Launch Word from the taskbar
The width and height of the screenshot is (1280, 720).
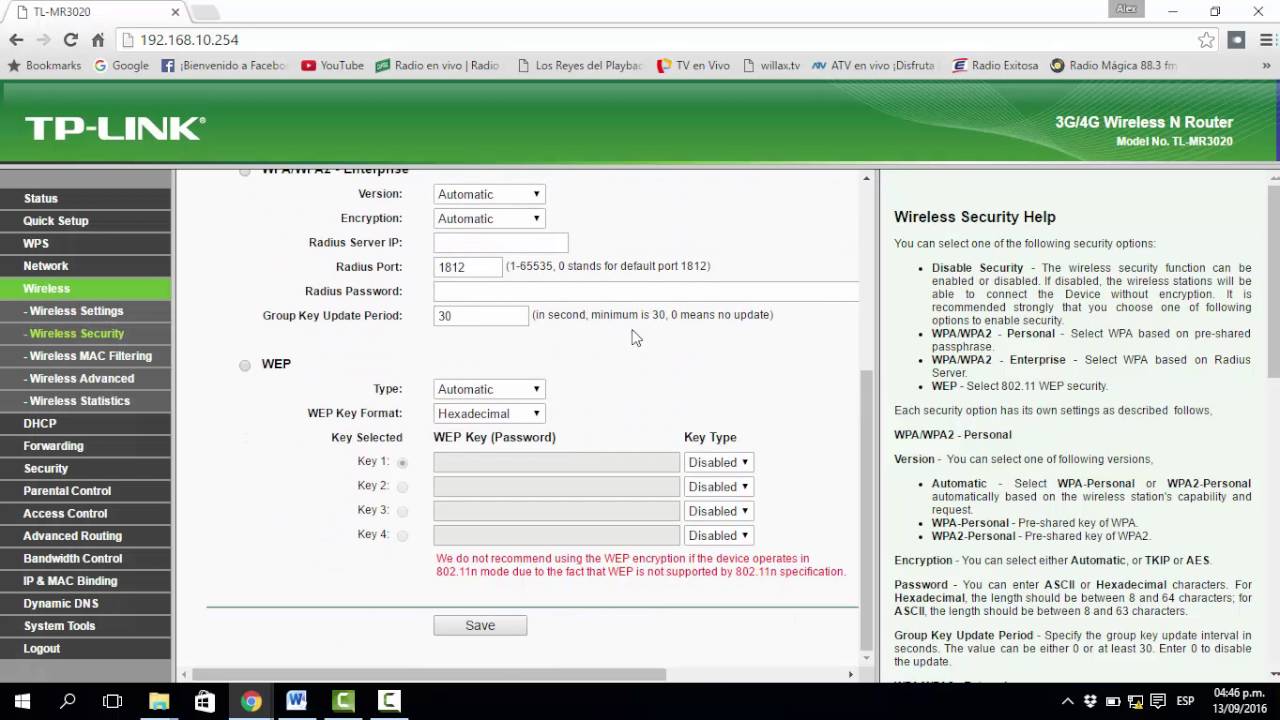coord(296,701)
